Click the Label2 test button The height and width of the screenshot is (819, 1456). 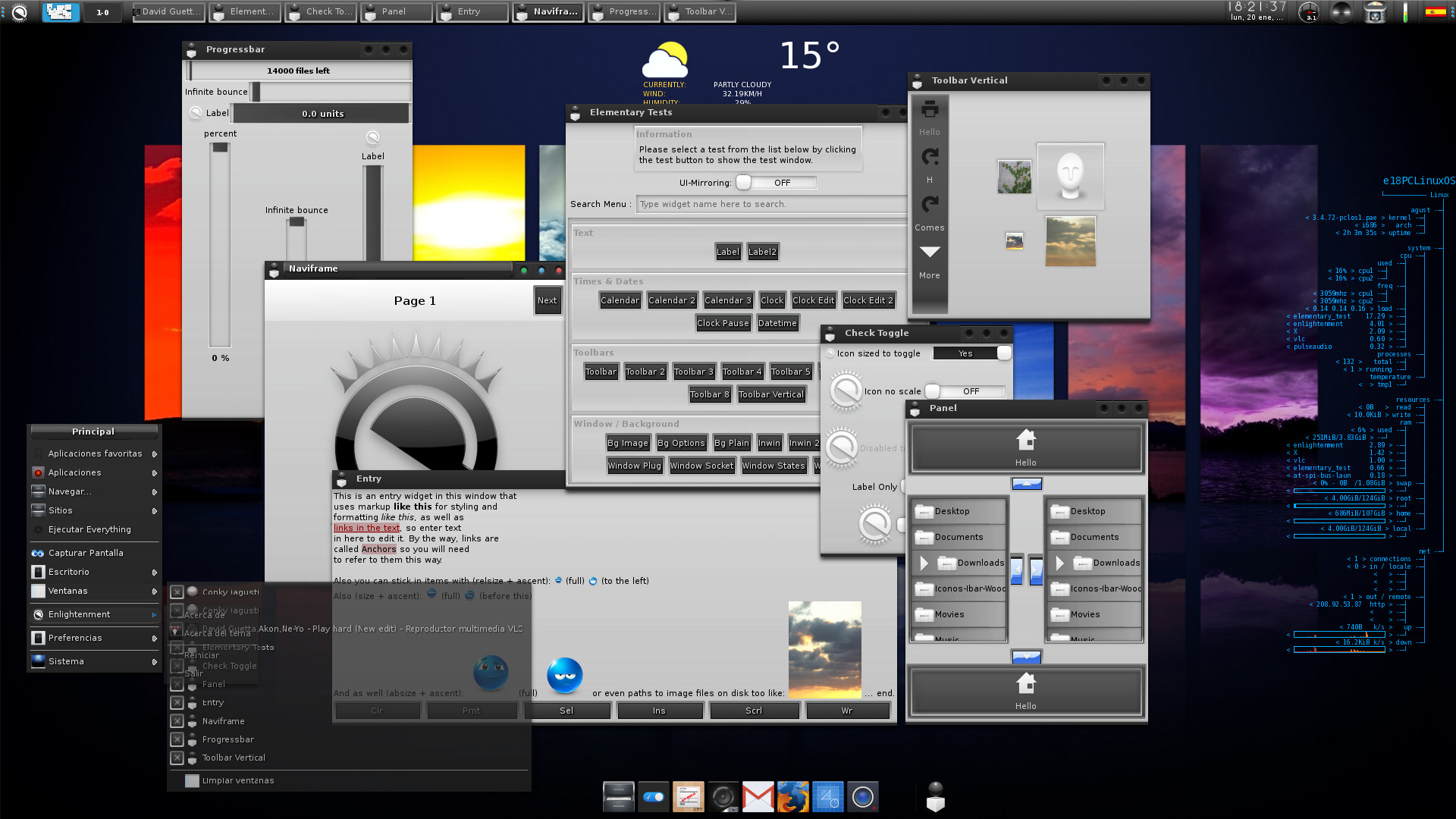[x=762, y=252]
